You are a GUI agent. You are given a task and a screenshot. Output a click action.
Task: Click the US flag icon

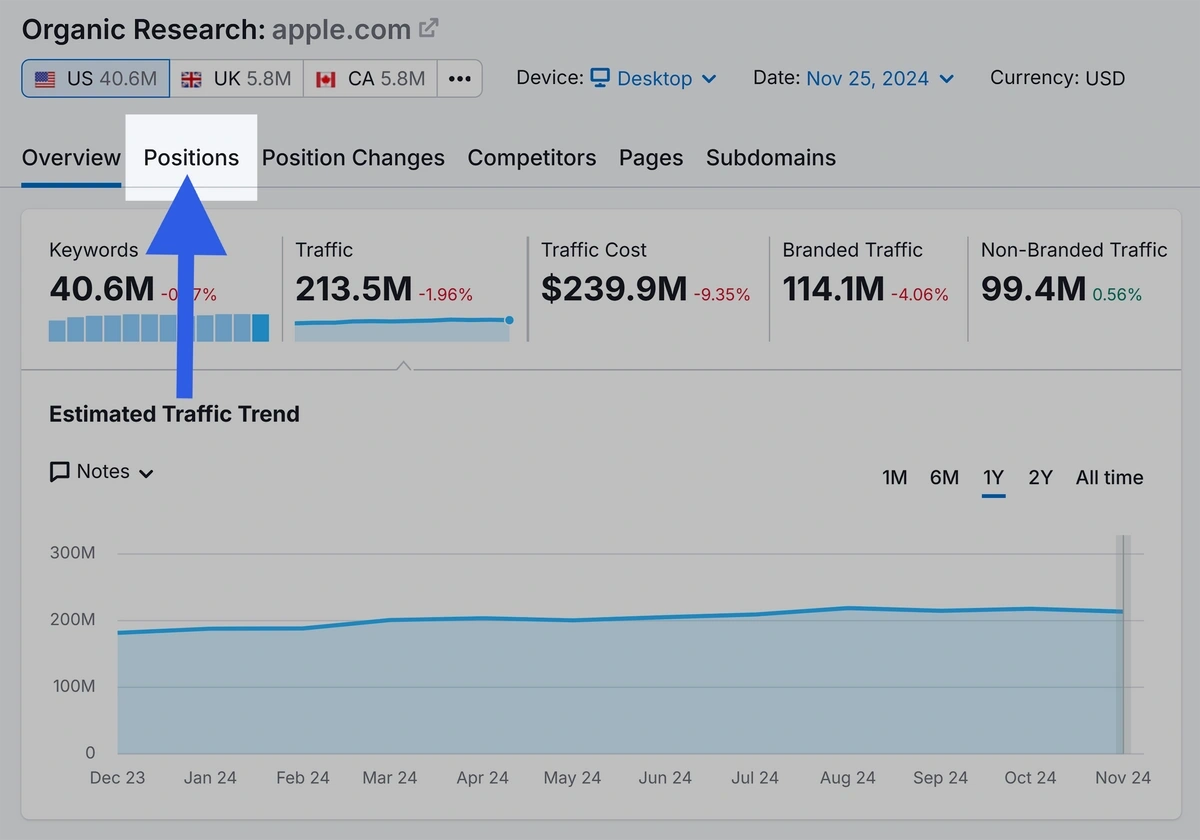pyautogui.click(x=45, y=79)
